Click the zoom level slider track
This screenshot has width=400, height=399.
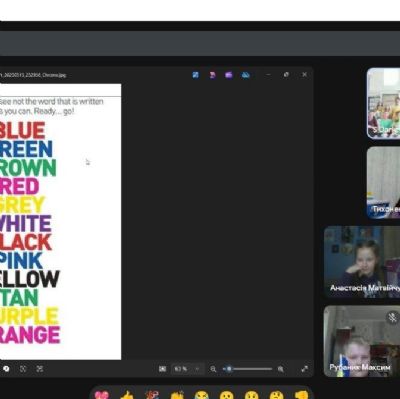click(x=248, y=369)
